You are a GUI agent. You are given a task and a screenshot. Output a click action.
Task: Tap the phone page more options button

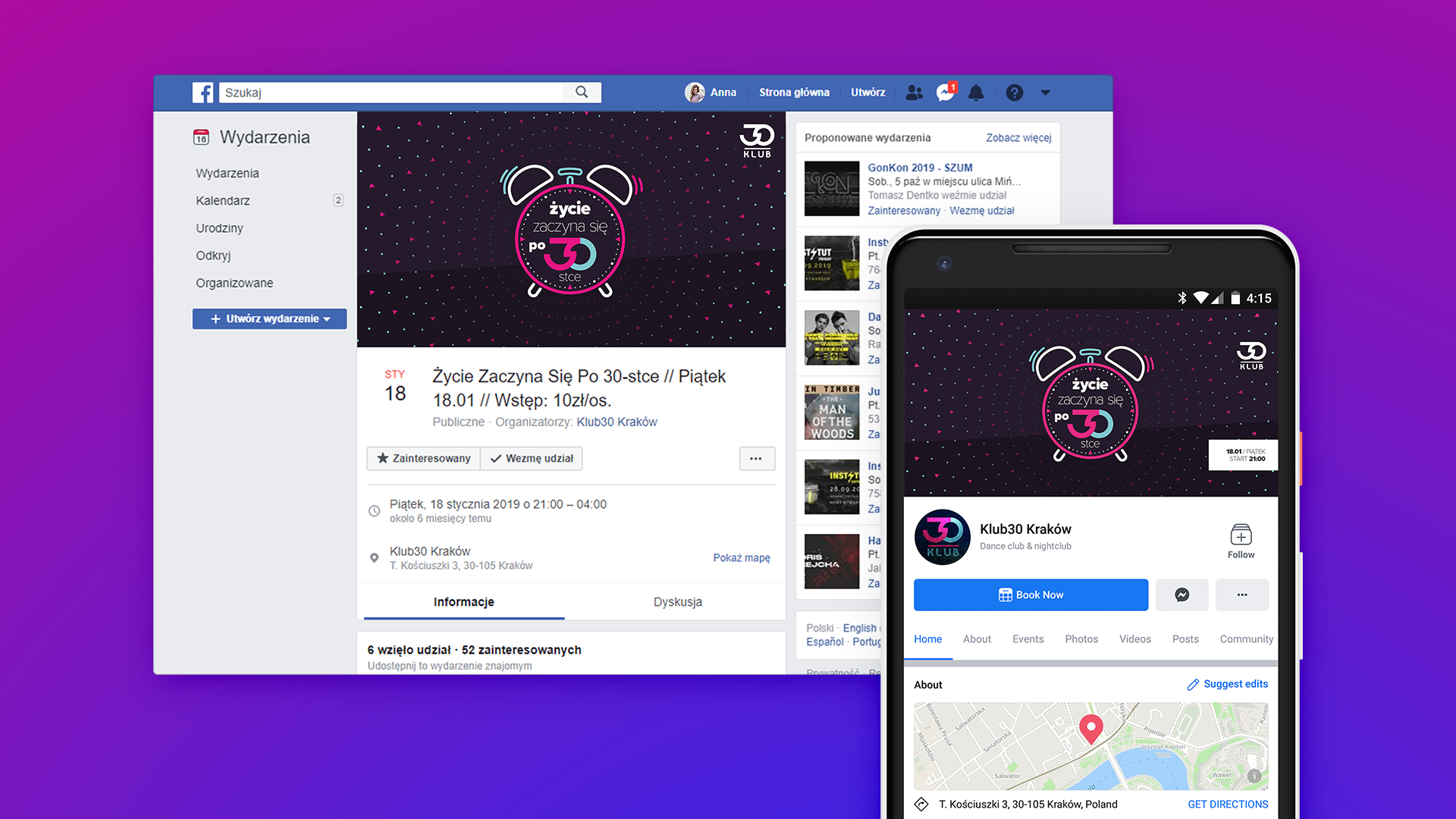coord(1241,595)
